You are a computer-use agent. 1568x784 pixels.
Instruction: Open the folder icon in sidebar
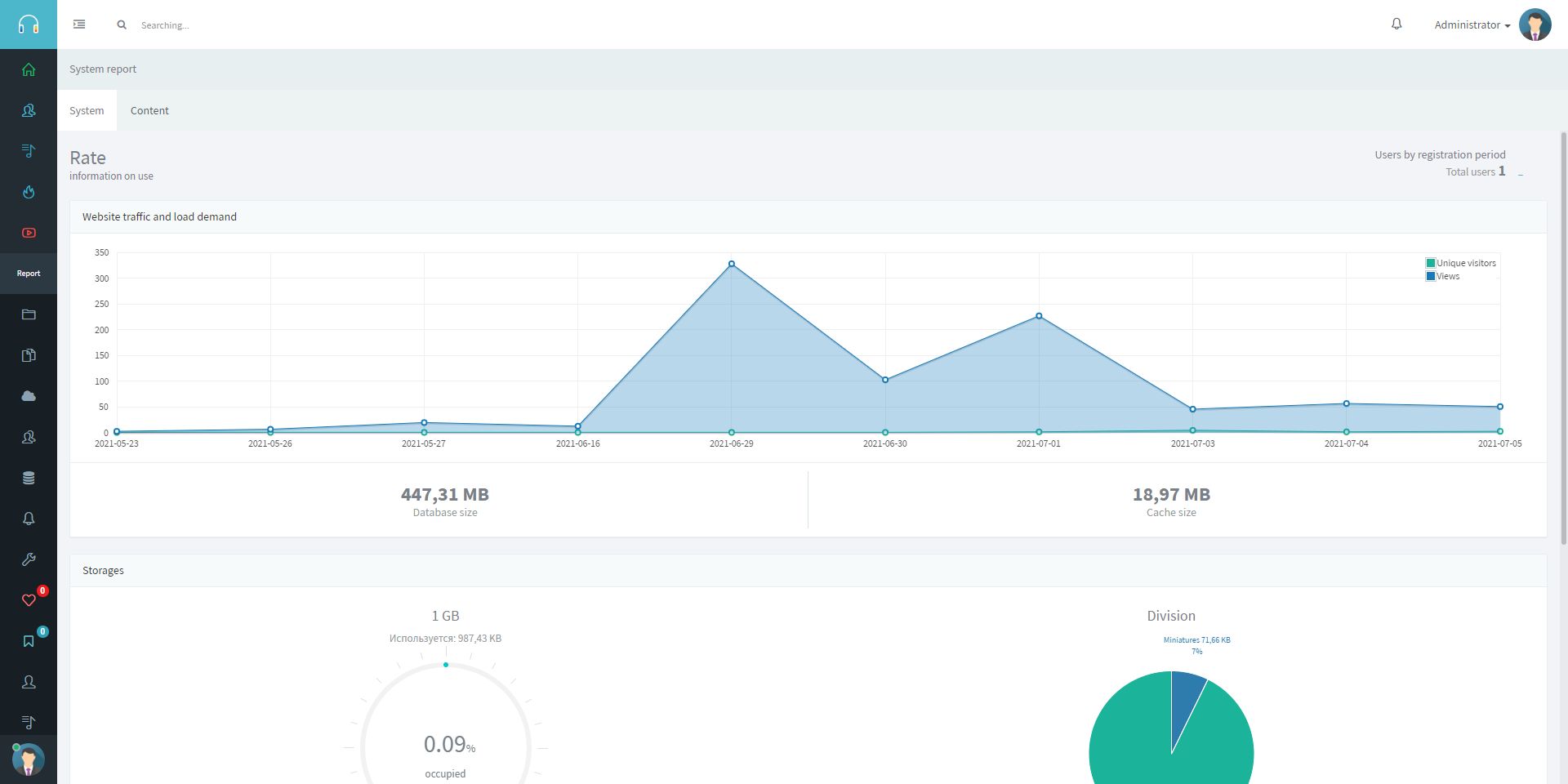29,314
